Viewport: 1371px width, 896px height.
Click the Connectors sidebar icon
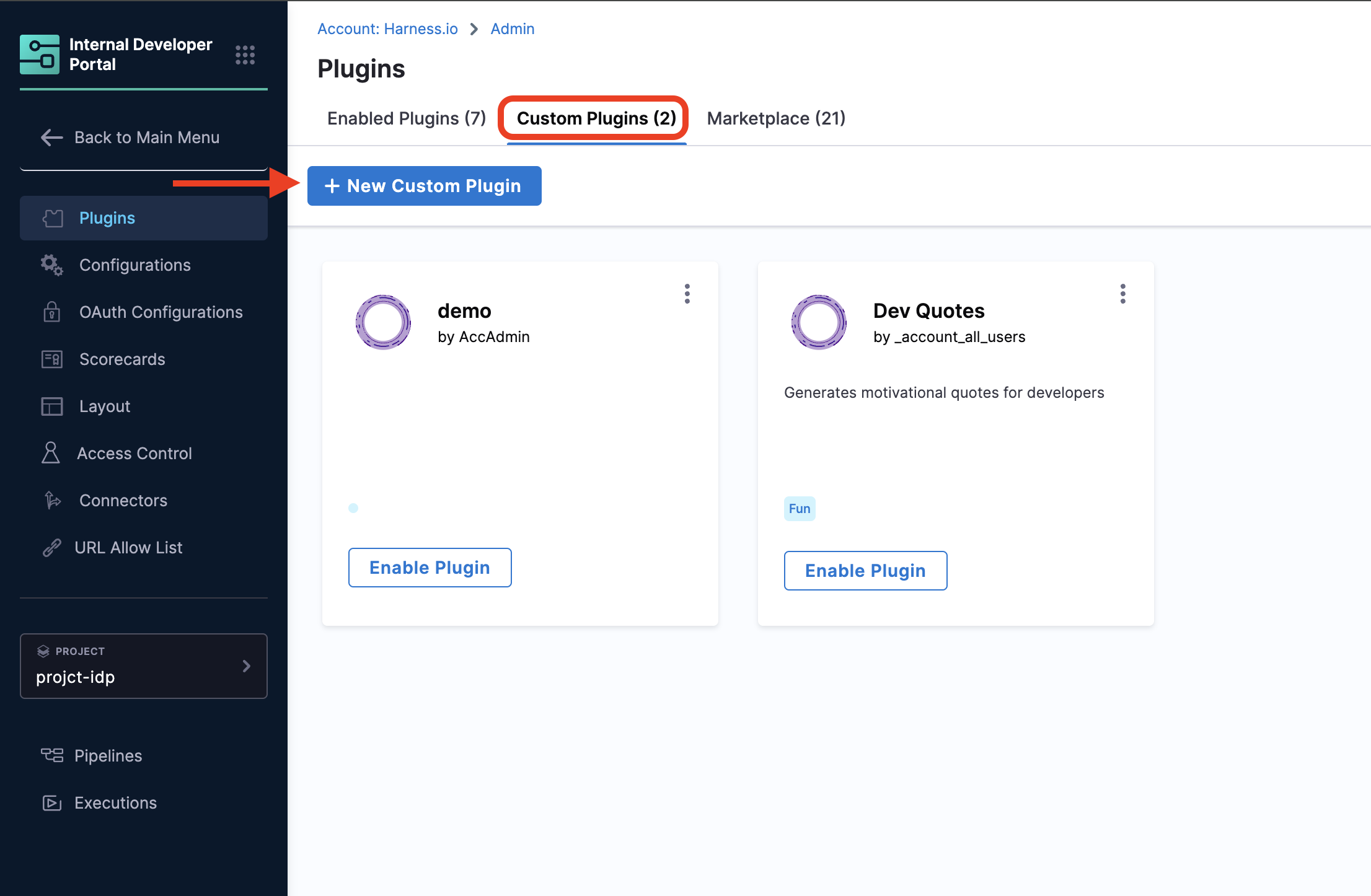point(52,500)
